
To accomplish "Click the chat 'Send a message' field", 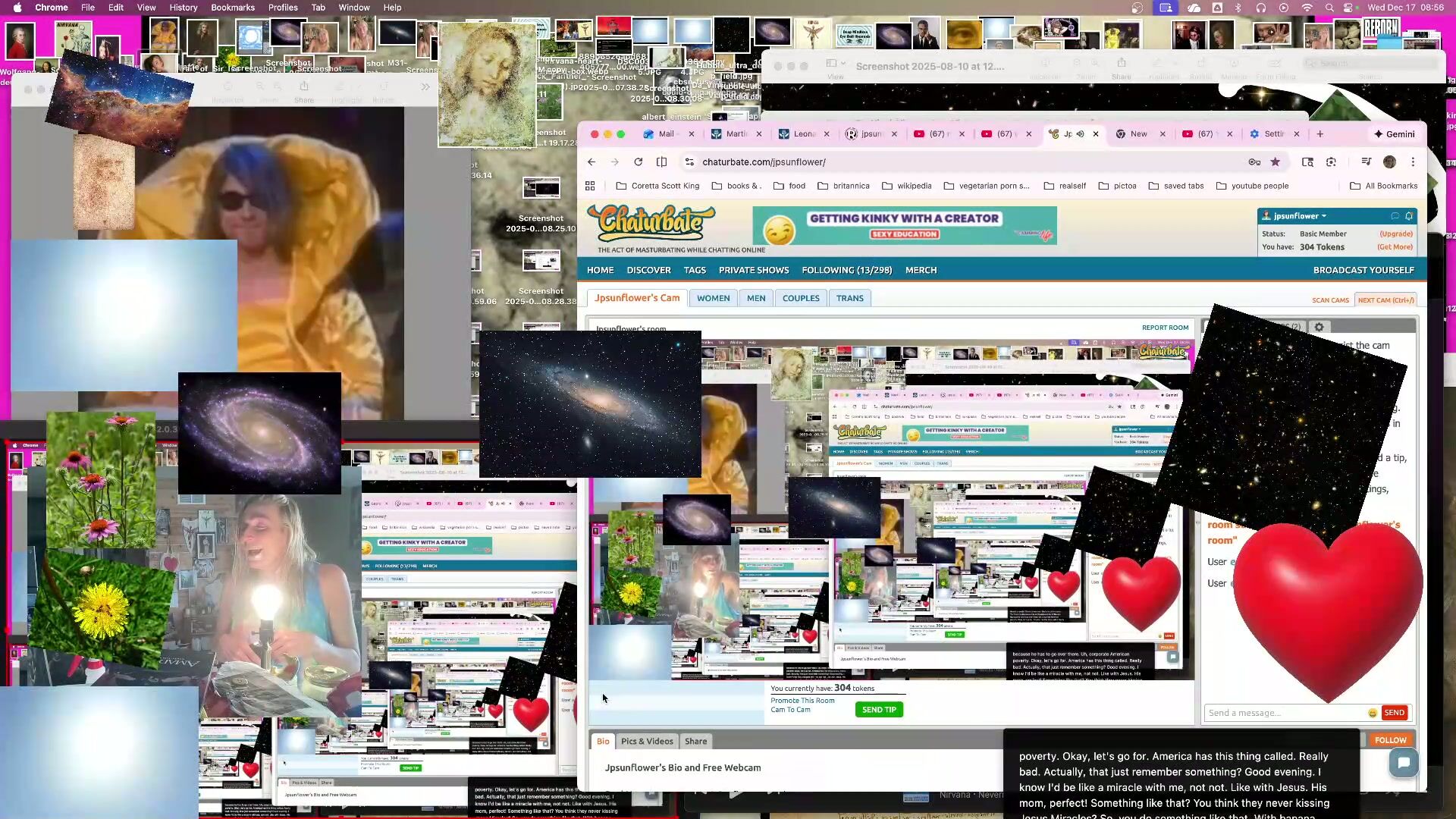I will [x=1286, y=713].
